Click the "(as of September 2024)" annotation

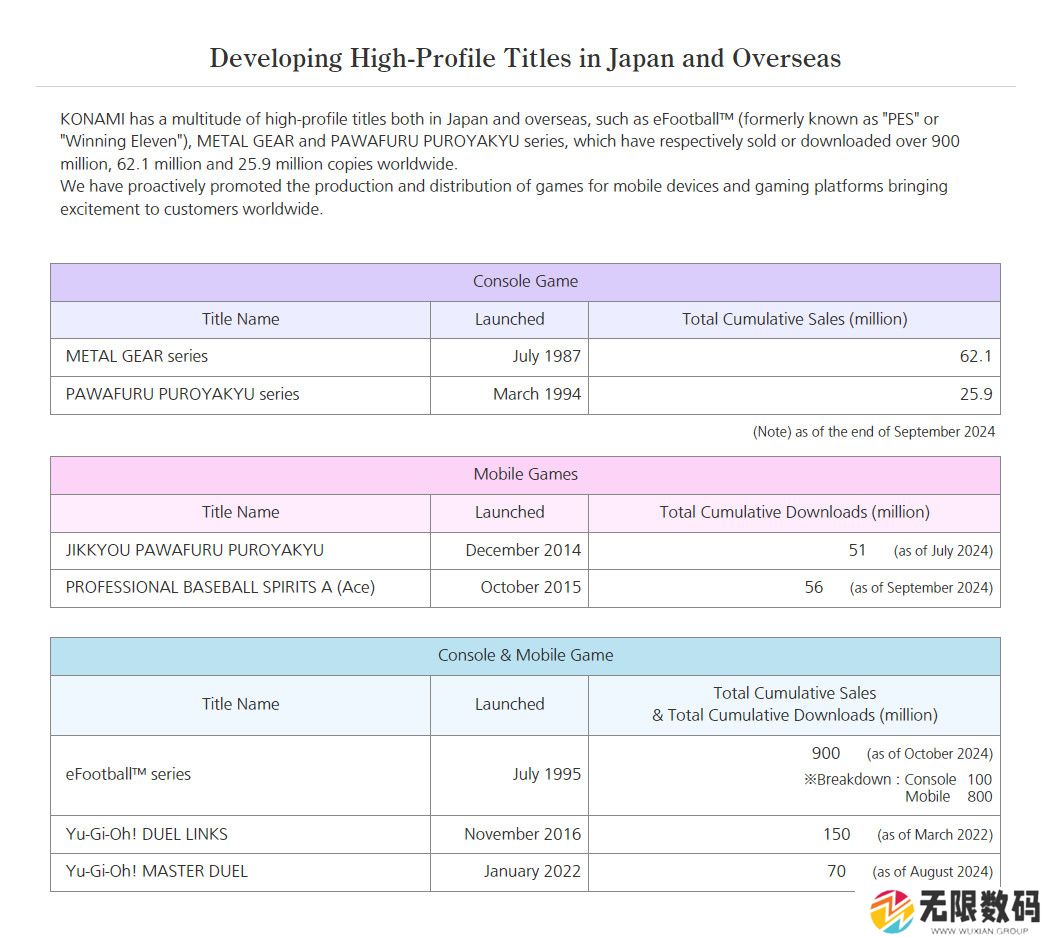pyautogui.click(x=921, y=588)
